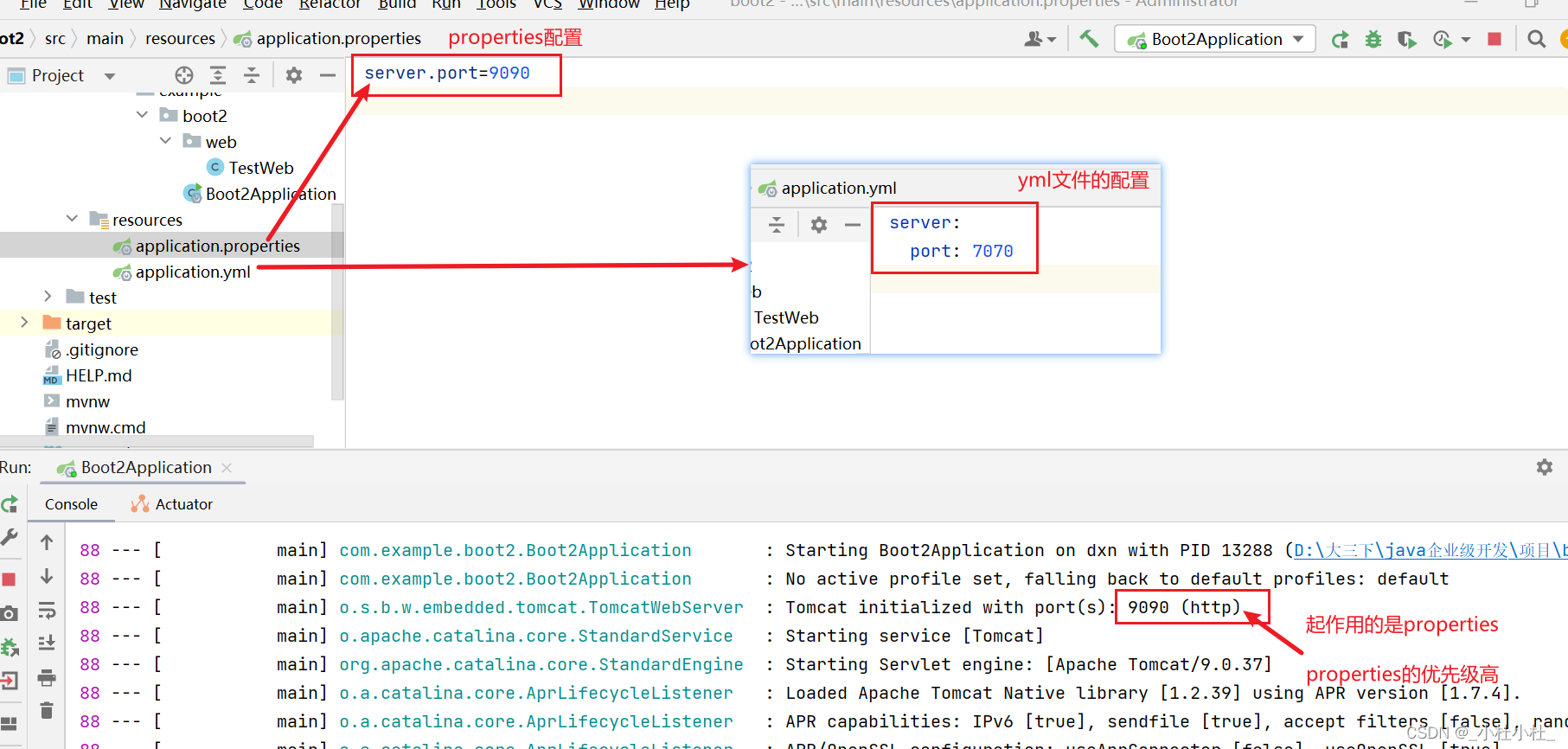
Task: Select Boot2Application class in project tree
Action: 259,194
